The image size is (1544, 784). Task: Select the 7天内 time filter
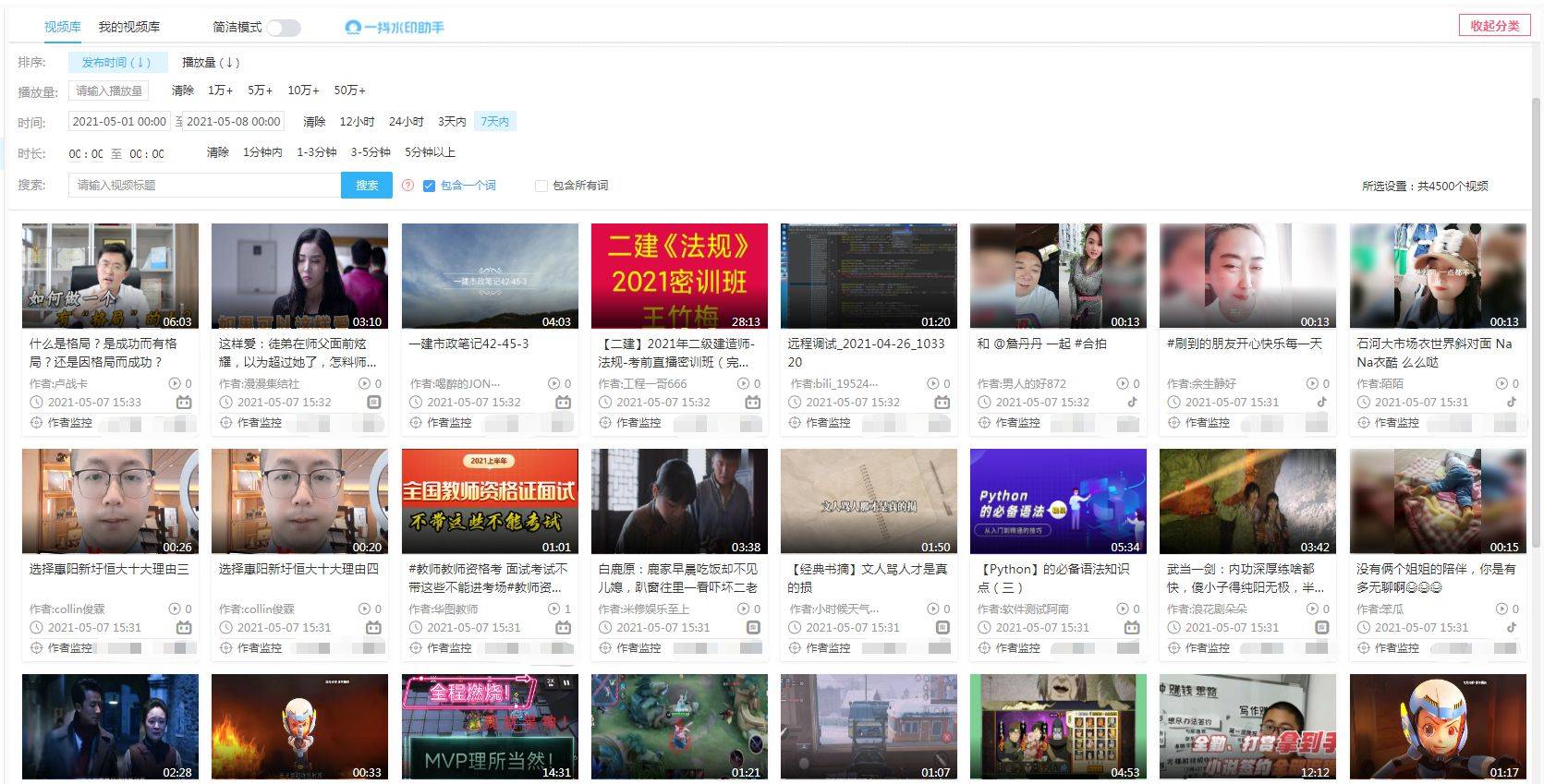click(x=494, y=122)
